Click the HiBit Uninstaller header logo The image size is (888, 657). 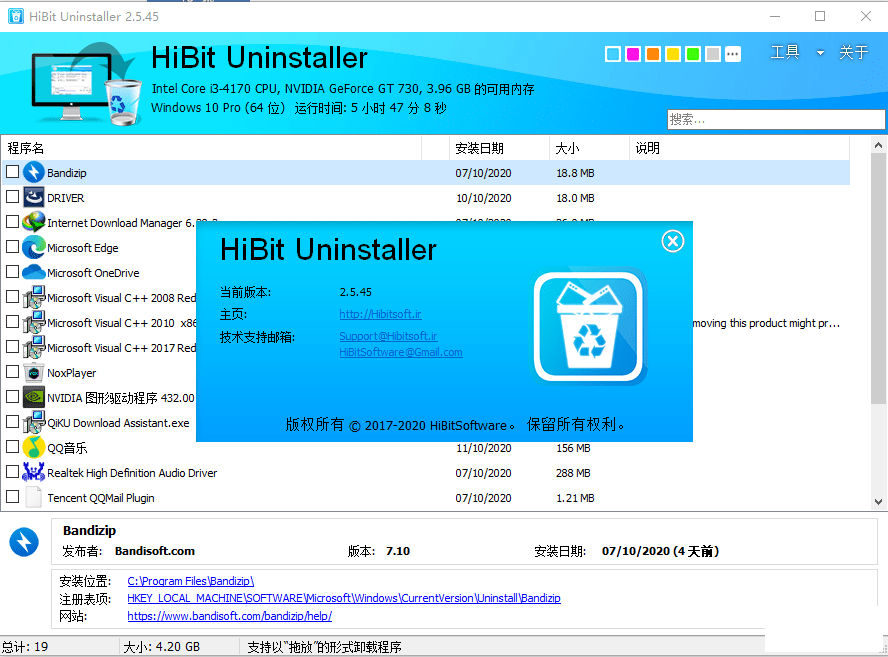(86, 83)
